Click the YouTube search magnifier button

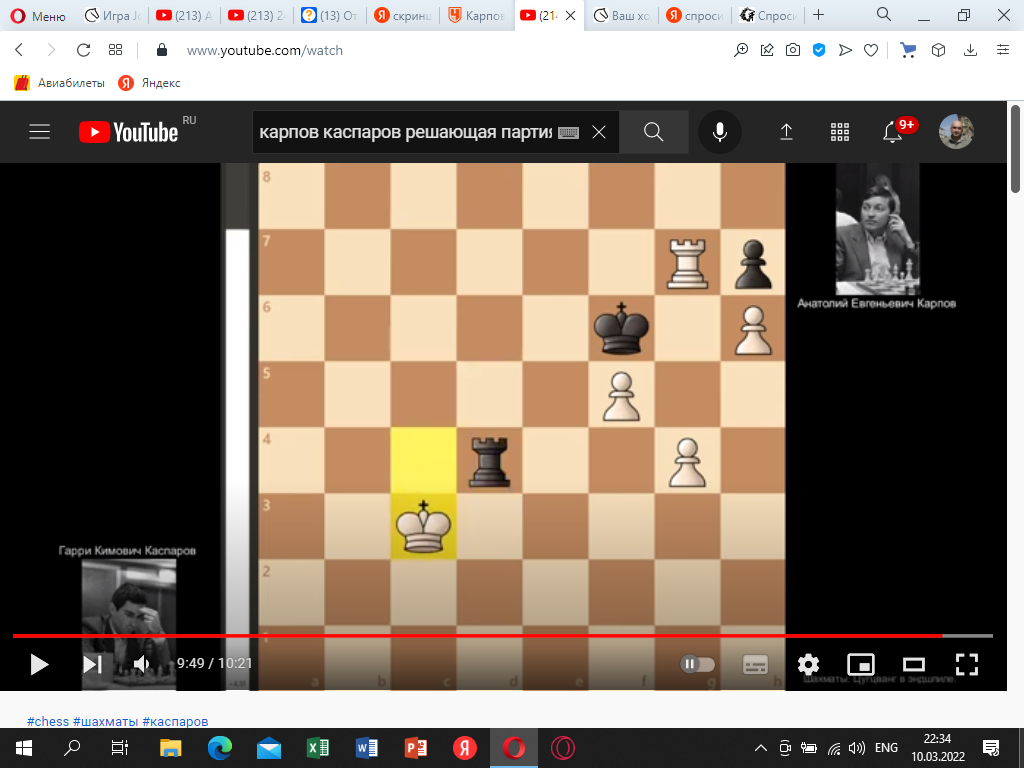click(654, 132)
